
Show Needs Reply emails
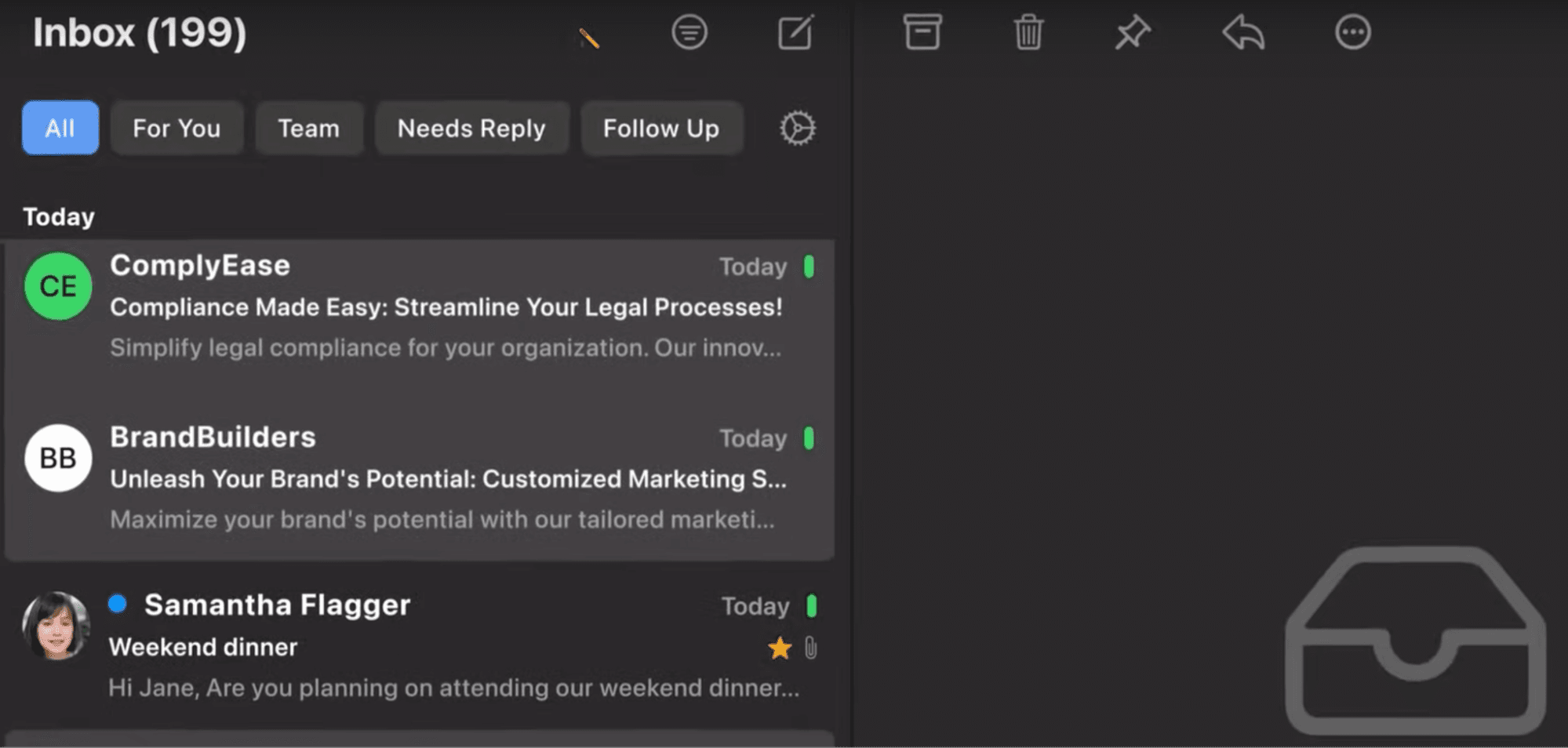pos(471,128)
